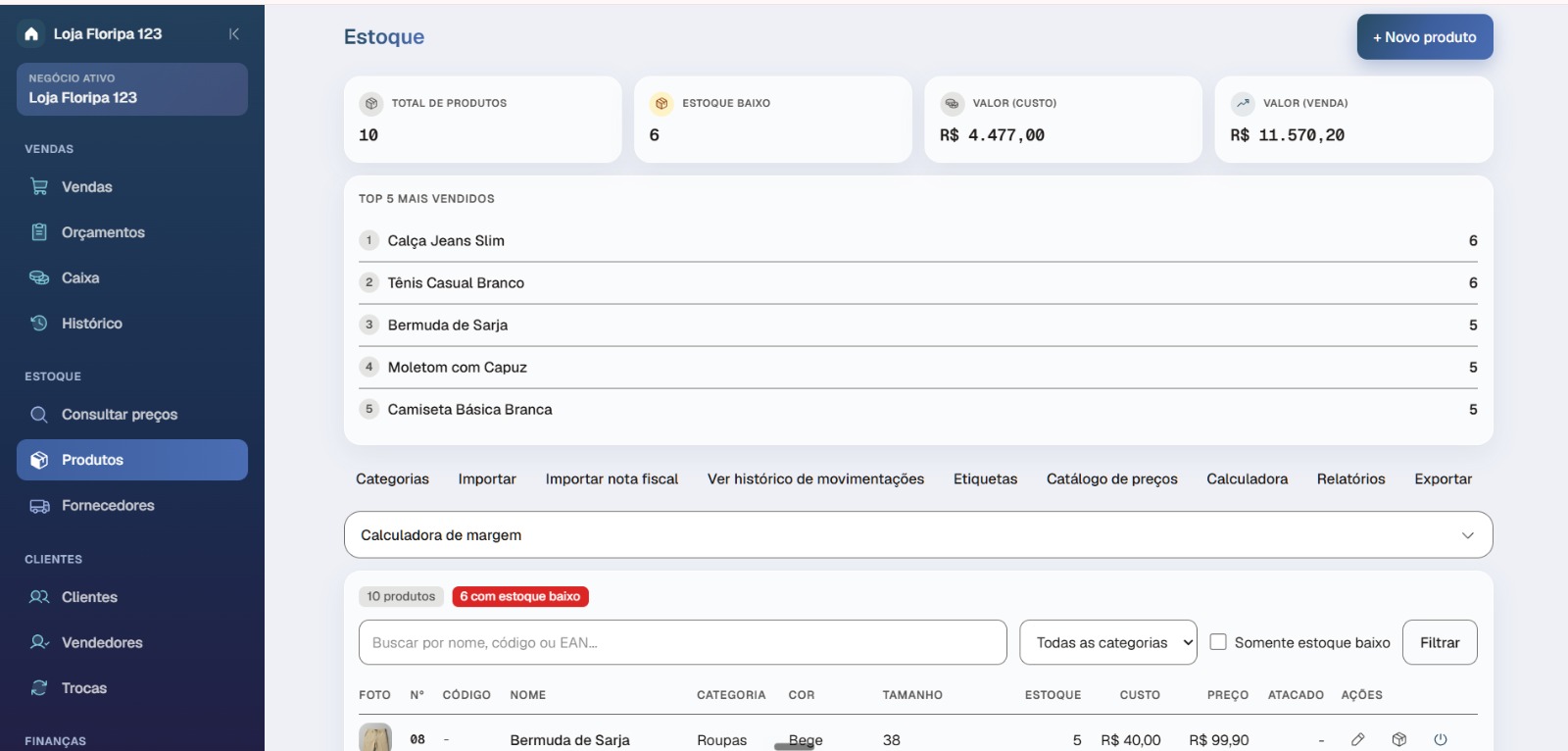
Task: Click the Filtrar button
Action: (1440, 642)
